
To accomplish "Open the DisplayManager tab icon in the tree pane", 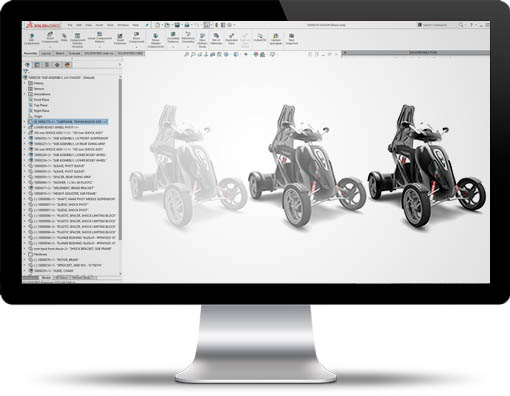I will 67,65.
